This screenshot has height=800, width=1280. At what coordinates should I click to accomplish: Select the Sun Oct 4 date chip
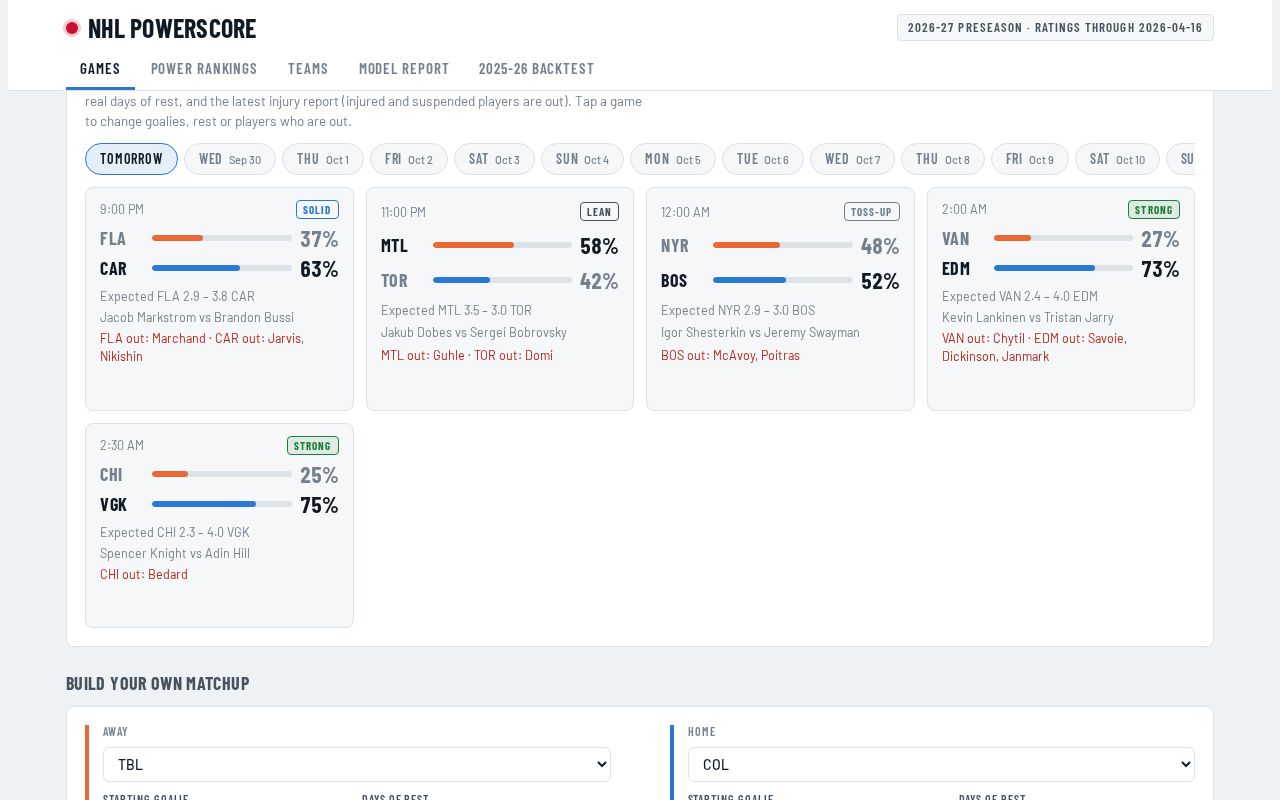point(582,159)
